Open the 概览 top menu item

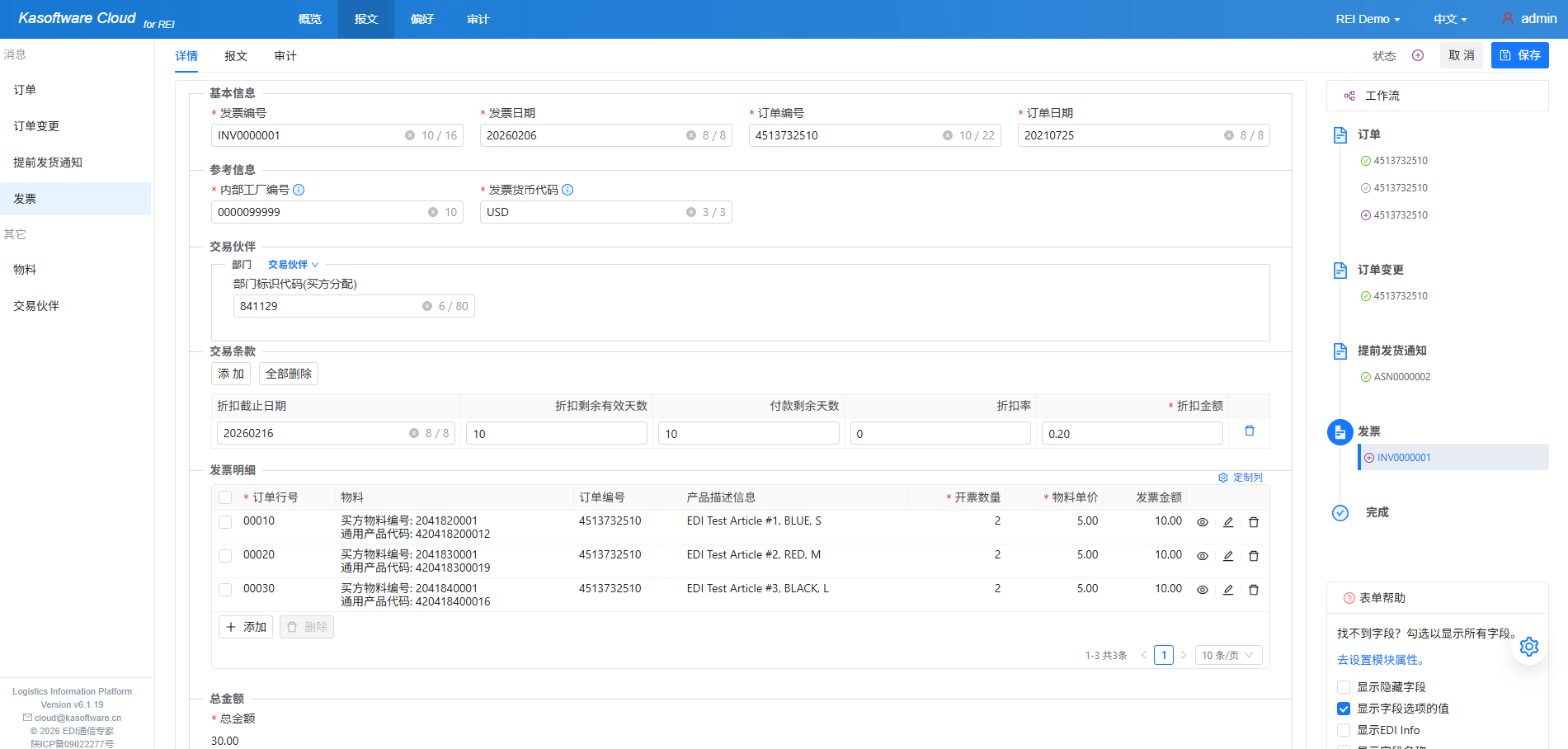(x=309, y=19)
